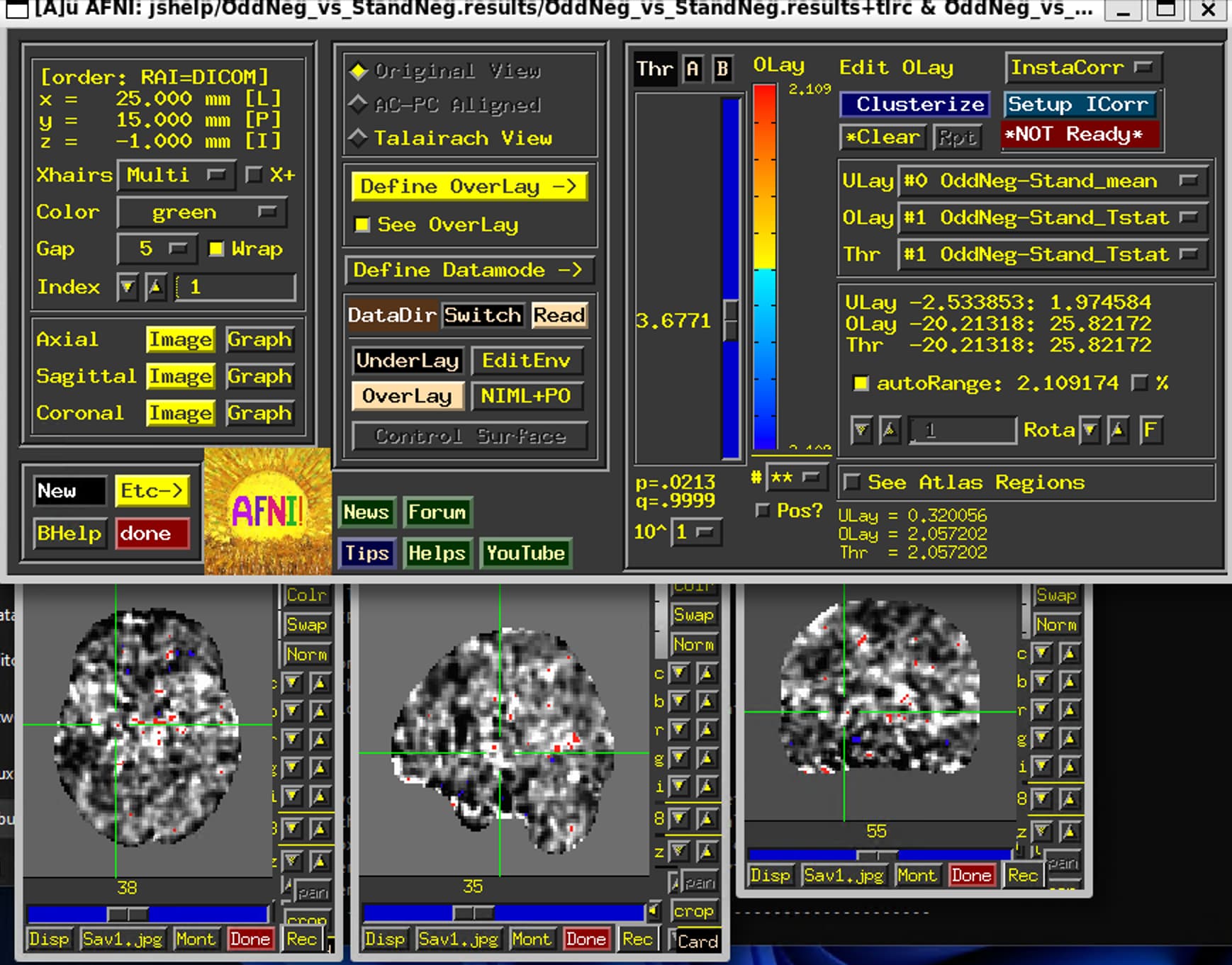Click the AFNI sunburst logo
Screen dimensions: 1232x965
pyautogui.click(x=267, y=511)
